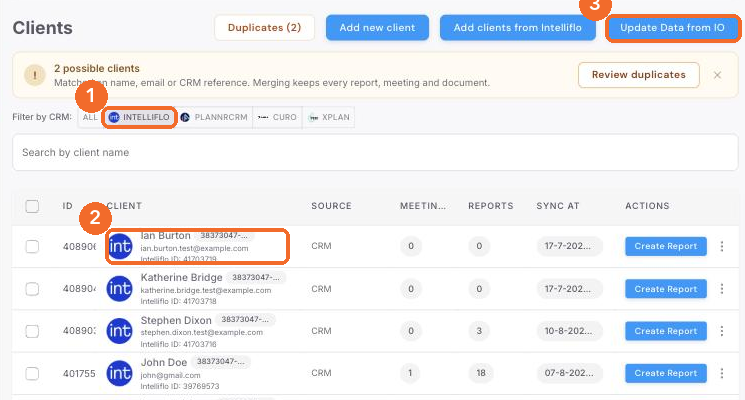Click the Ian Burton client name
This screenshot has height=400, width=745.
coord(165,236)
